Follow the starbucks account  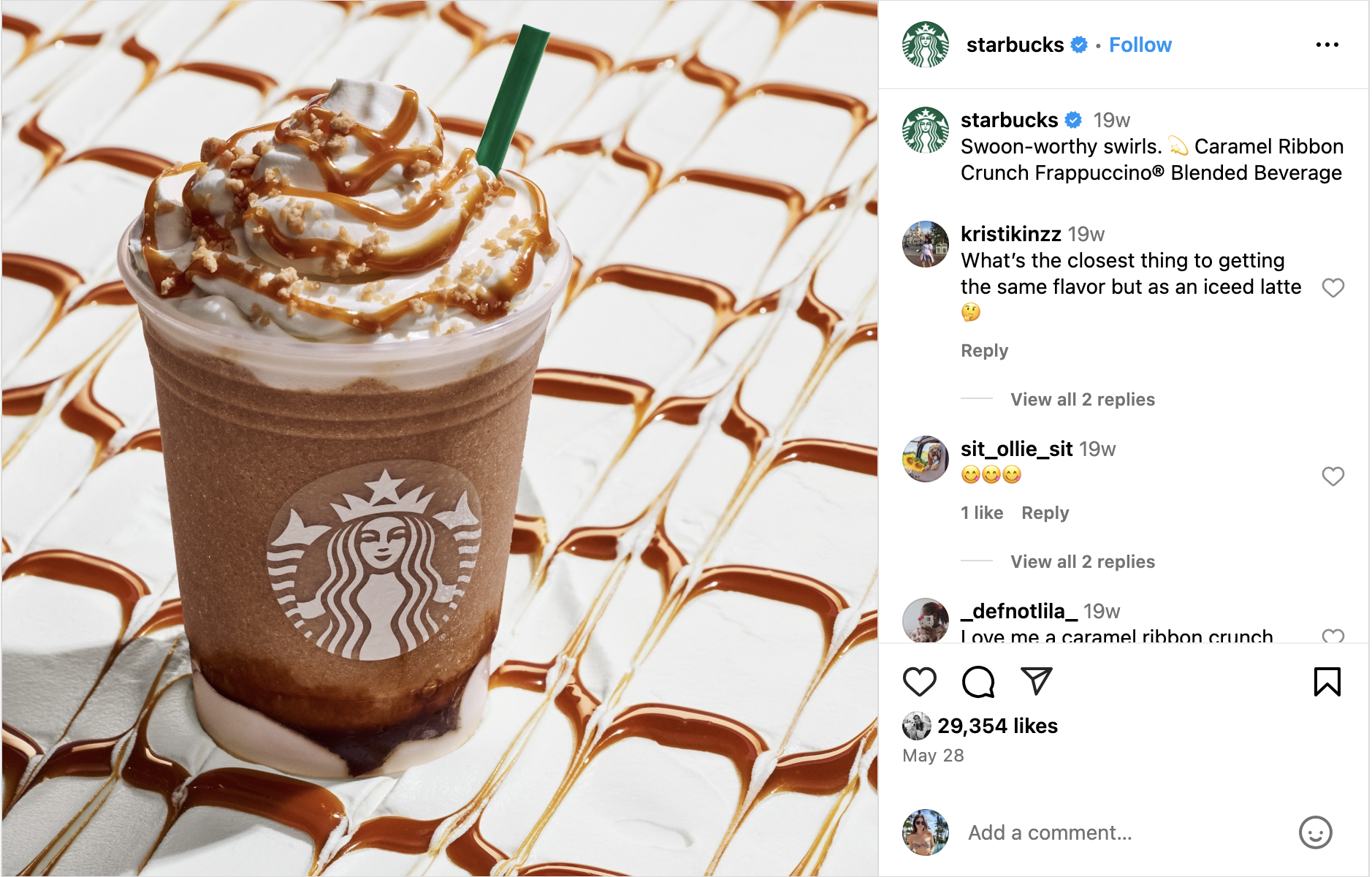click(1140, 45)
